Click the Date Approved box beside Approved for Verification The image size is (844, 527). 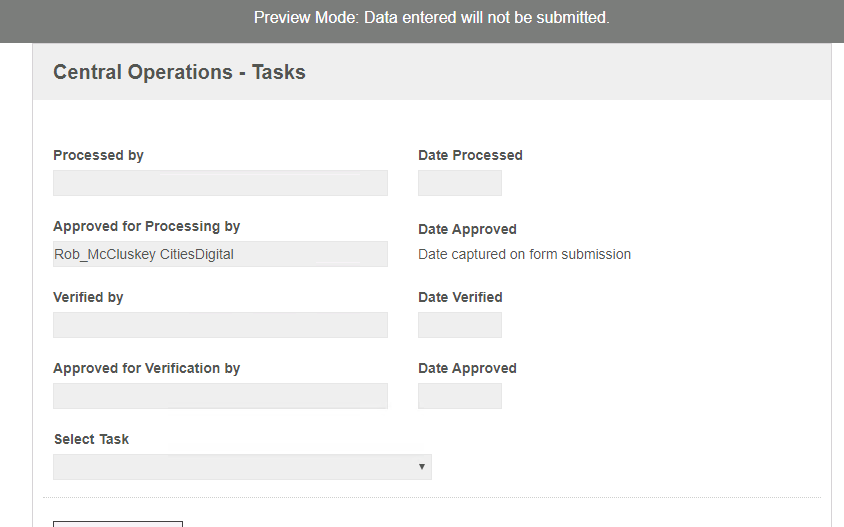click(459, 396)
